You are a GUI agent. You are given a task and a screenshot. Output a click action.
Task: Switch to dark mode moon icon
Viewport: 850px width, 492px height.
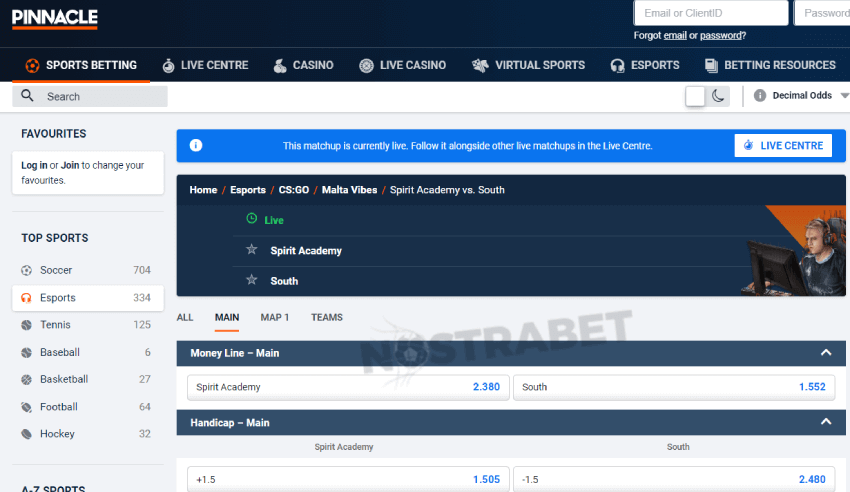718,96
